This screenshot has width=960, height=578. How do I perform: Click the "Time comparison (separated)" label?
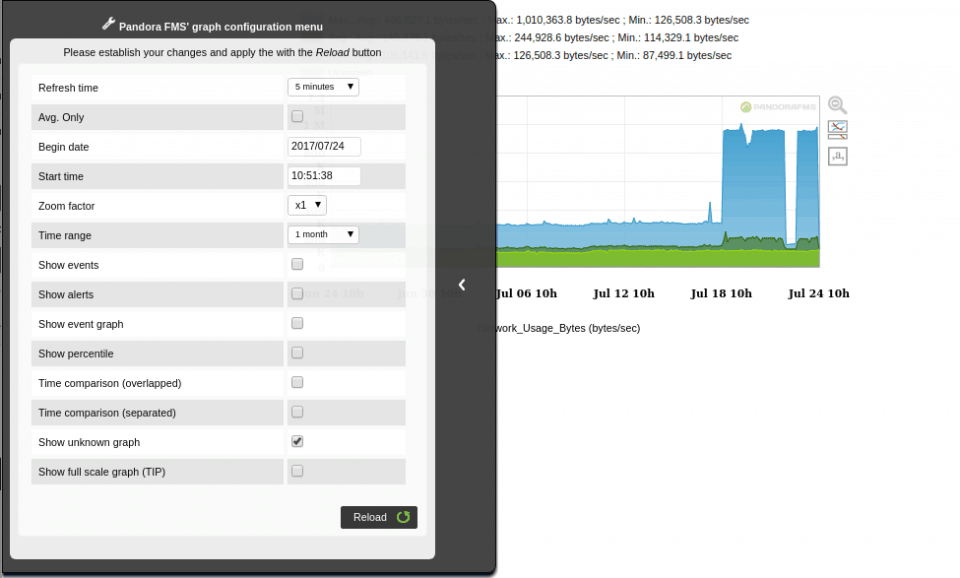tap(107, 413)
